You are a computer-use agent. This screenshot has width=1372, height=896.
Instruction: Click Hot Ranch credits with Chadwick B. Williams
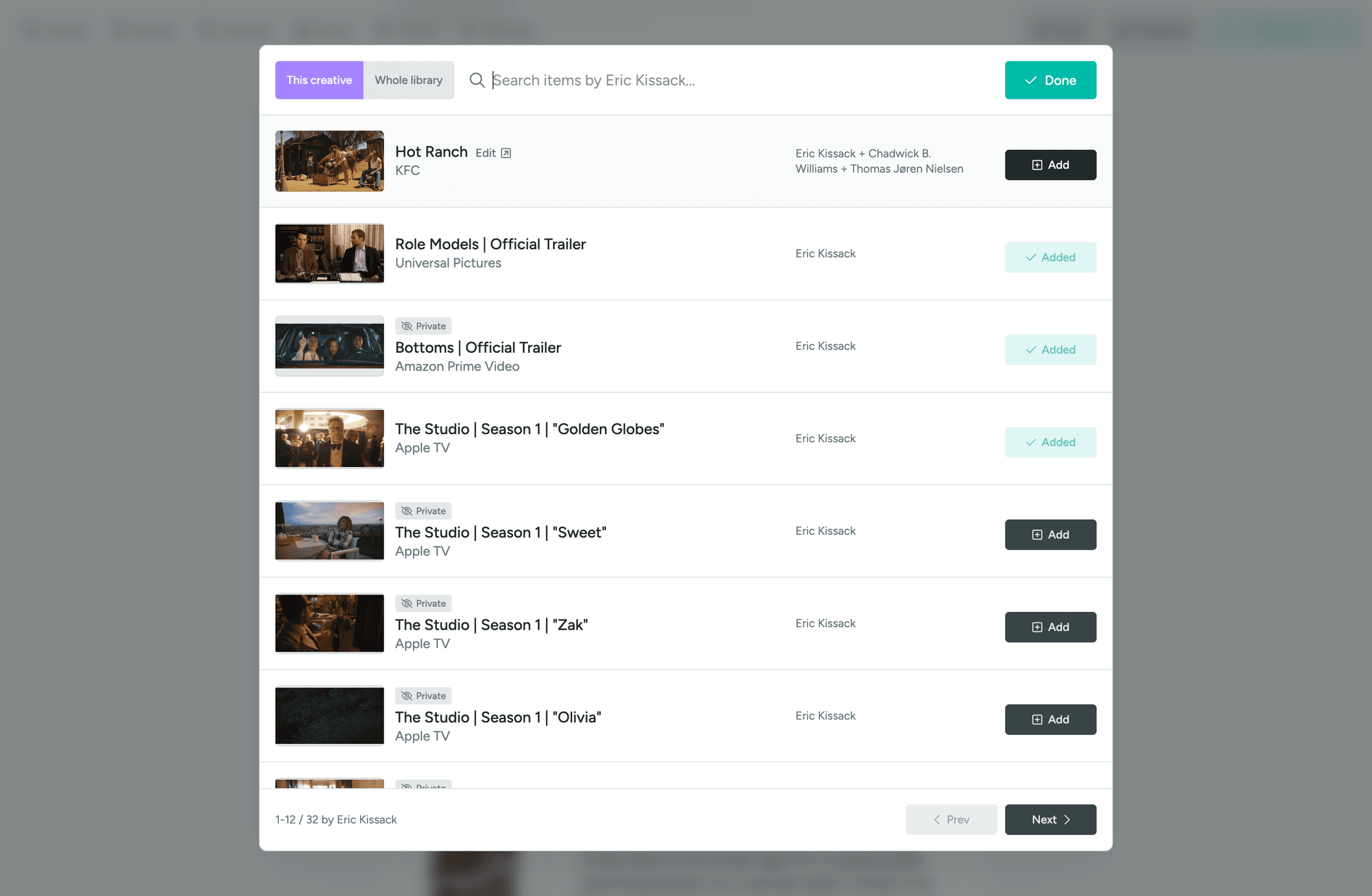(x=879, y=161)
